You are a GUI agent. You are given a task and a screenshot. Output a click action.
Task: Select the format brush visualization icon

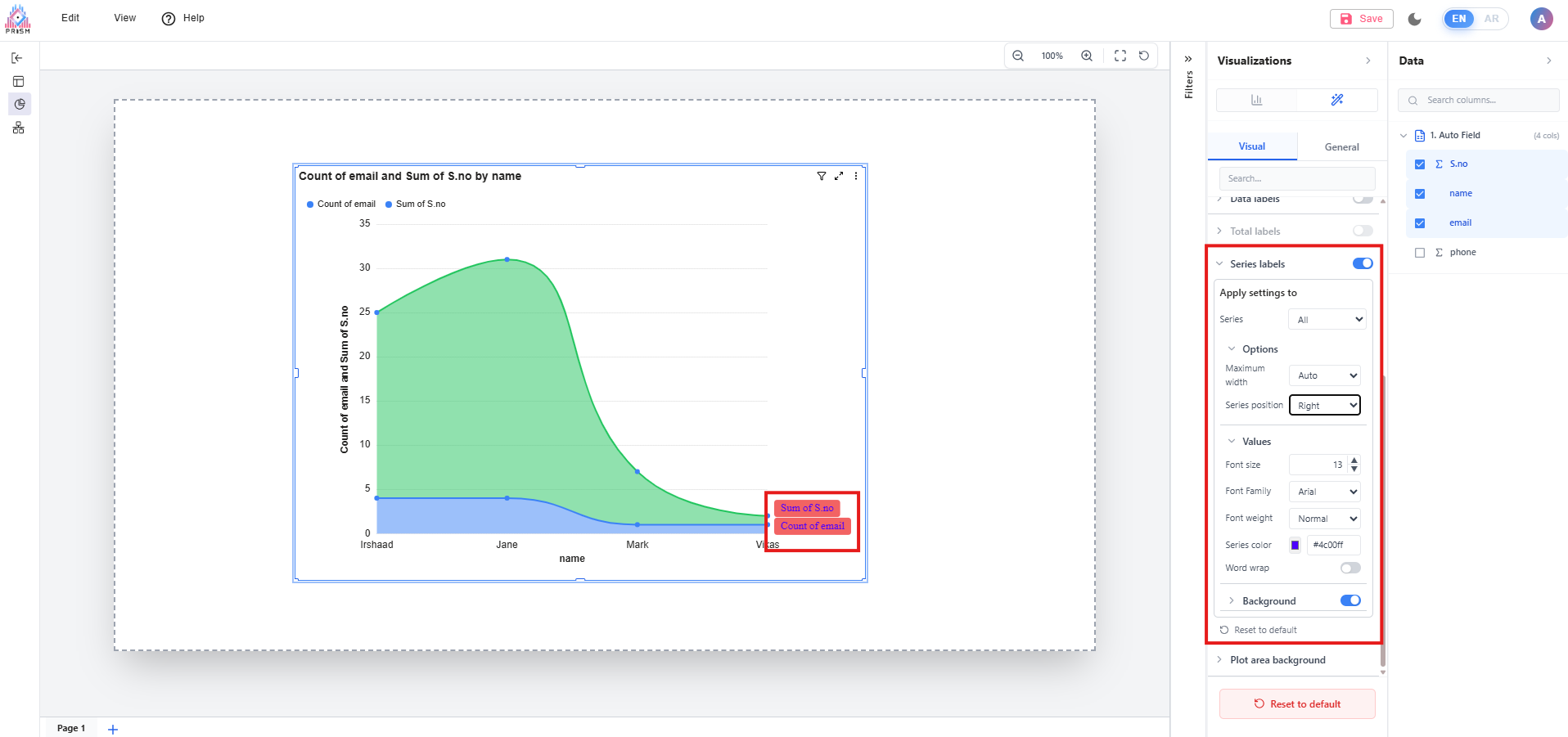pos(1337,100)
